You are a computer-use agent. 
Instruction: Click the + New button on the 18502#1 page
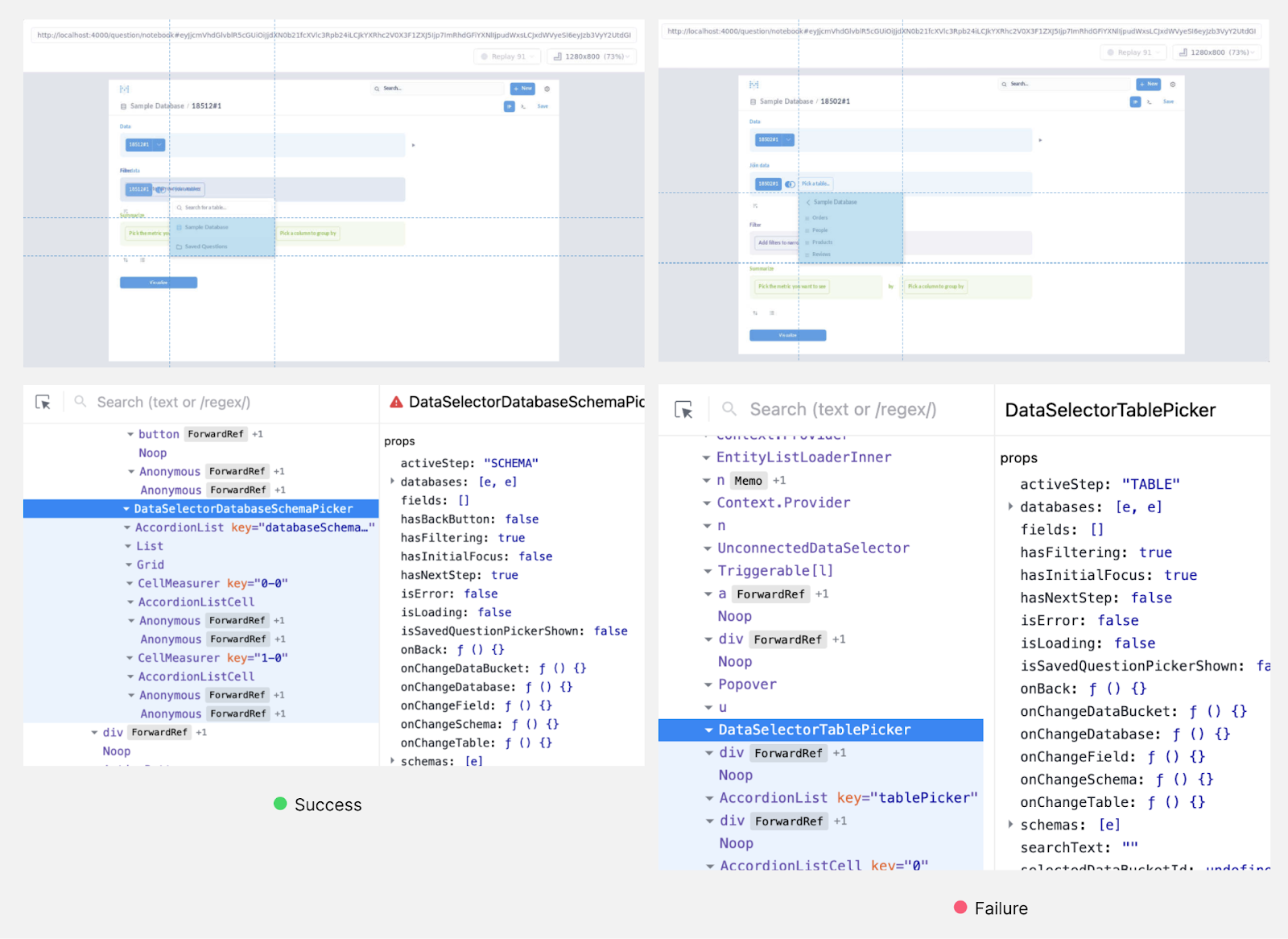coord(1149,84)
